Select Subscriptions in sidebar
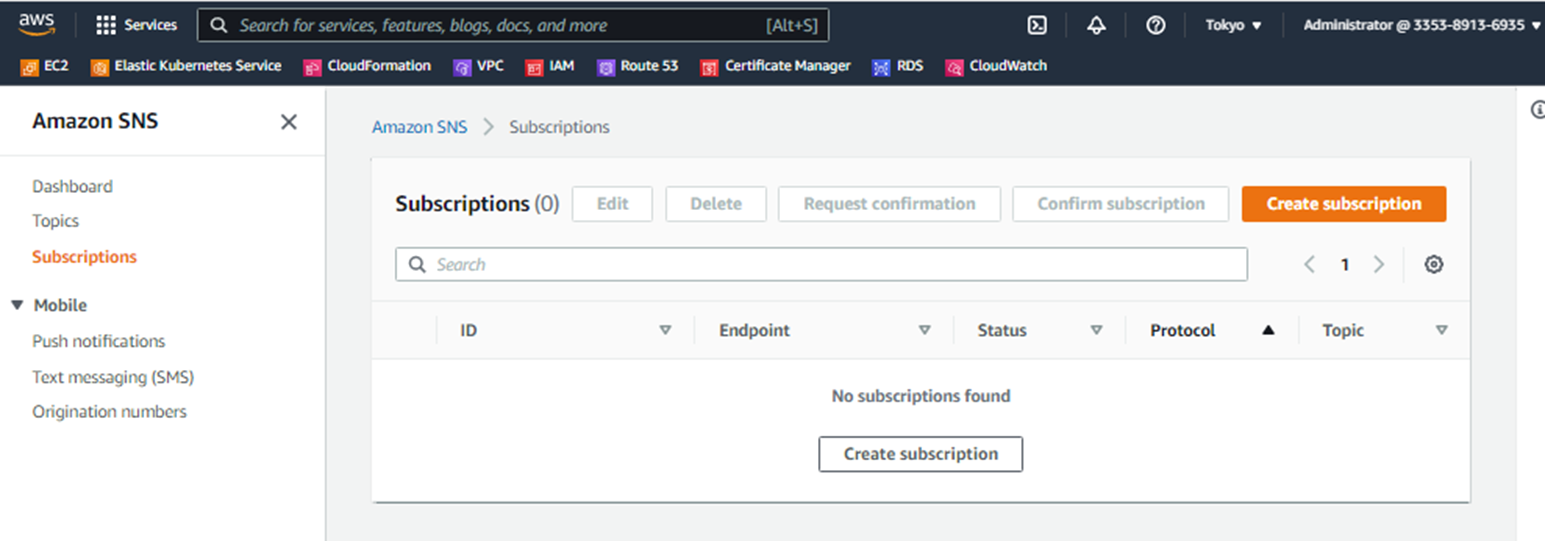The height and width of the screenshot is (541, 1545). pos(84,257)
